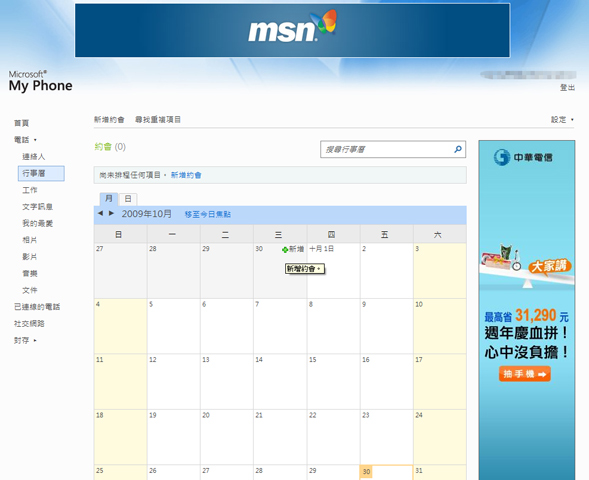Expand the 電話 sidebar section
The height and width of the screenshot is (480, 589).
tap(26, 140)
